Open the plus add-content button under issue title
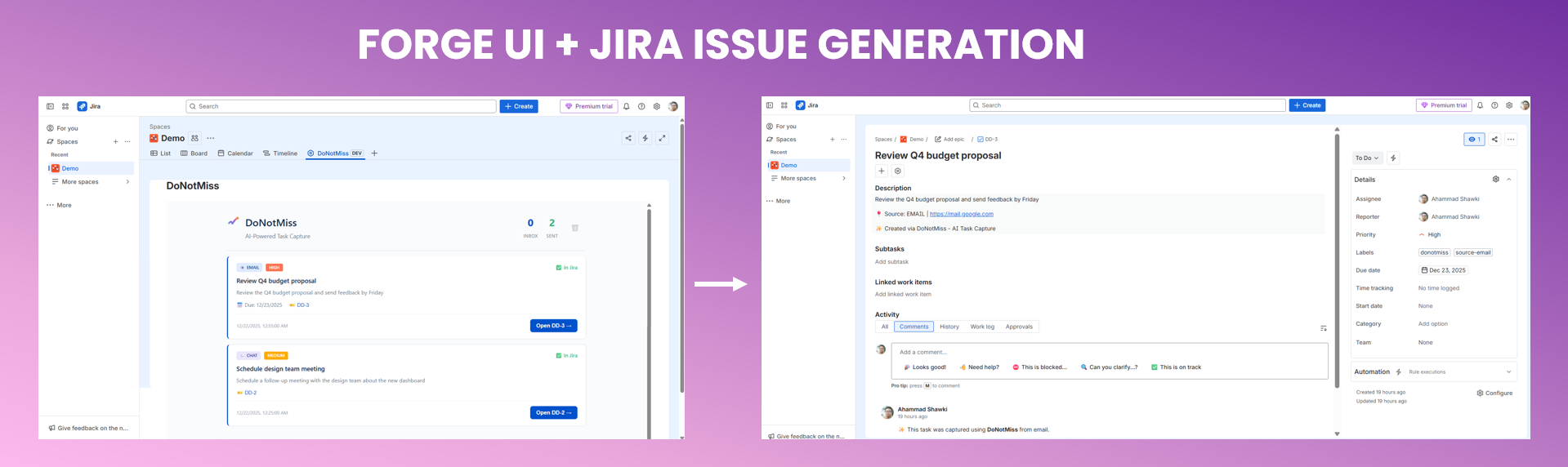This screenshot has width=1568, height=467. (x=882, y=171)
